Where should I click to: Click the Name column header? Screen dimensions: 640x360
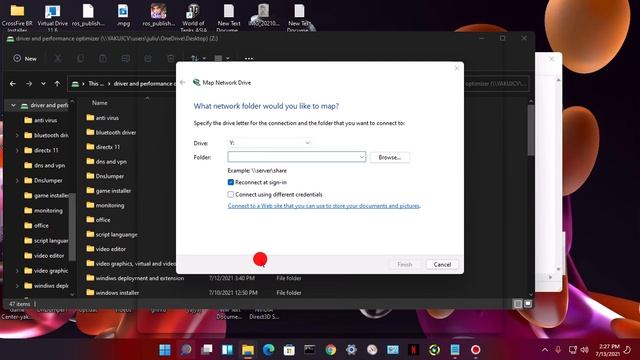(x=100, y=103)
